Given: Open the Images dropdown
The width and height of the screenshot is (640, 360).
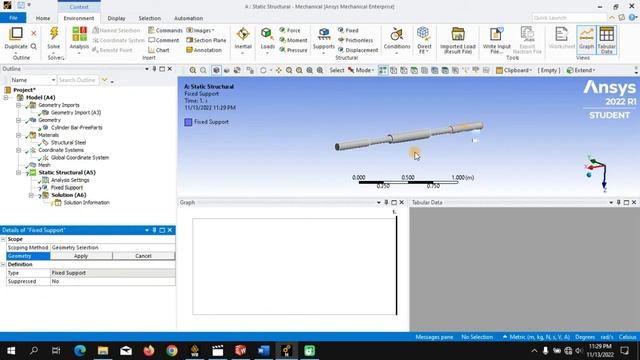Looking at the screenshot, I should 200,30.
